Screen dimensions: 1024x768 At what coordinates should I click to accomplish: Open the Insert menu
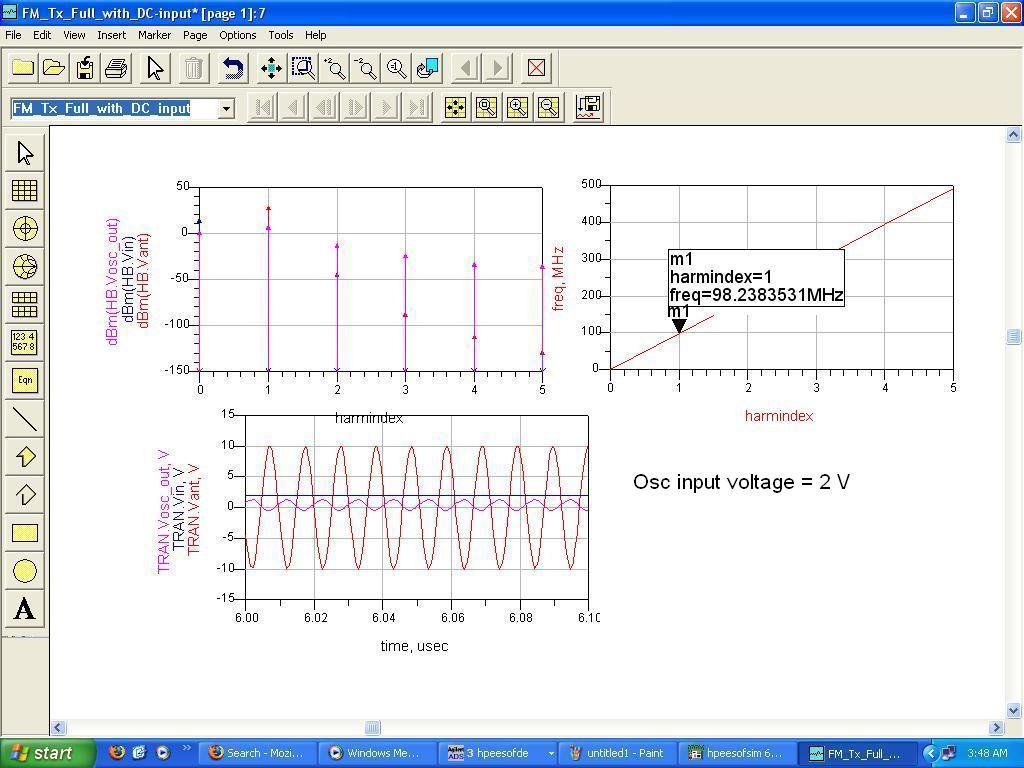click(x=111, y=35)
